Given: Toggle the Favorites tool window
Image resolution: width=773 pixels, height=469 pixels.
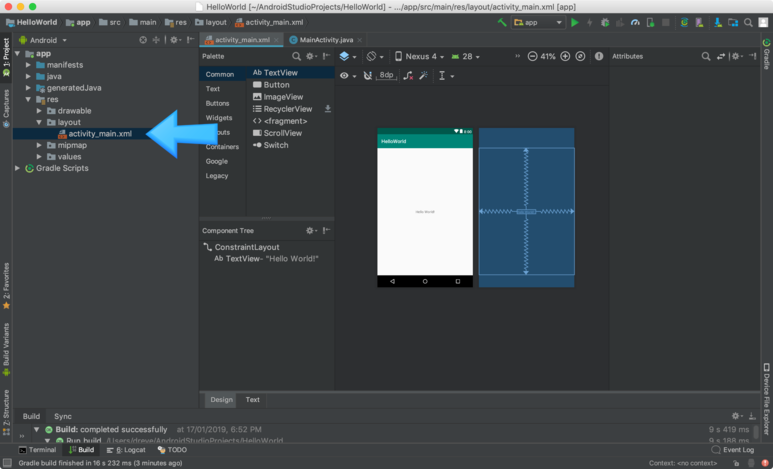Looking at the screenshot, I should coord(6,286).
